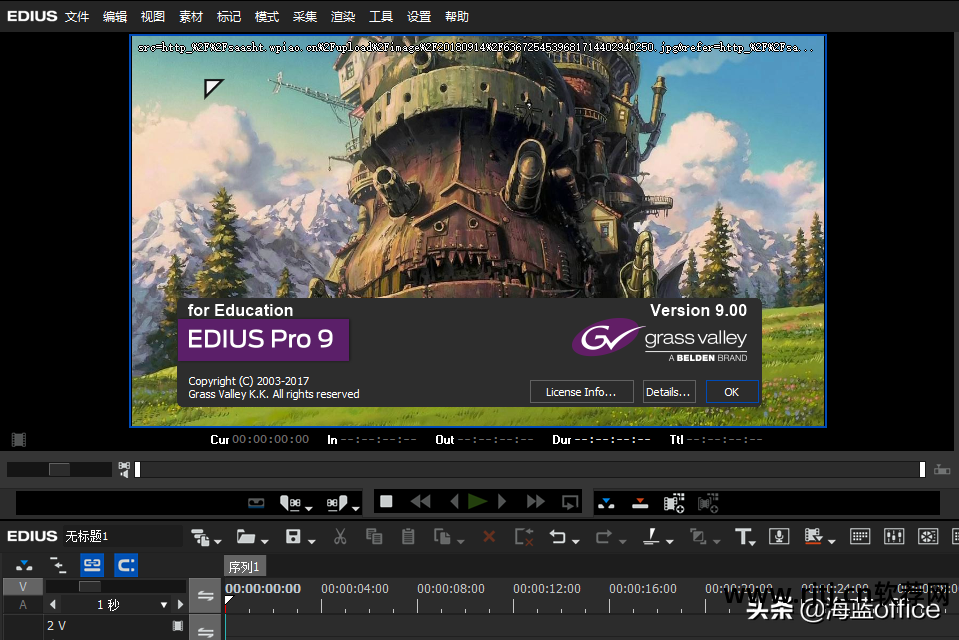This screenshot has height=640, width=959.
Task: Open the 文件 menu
Action: [x=77, y=17]
